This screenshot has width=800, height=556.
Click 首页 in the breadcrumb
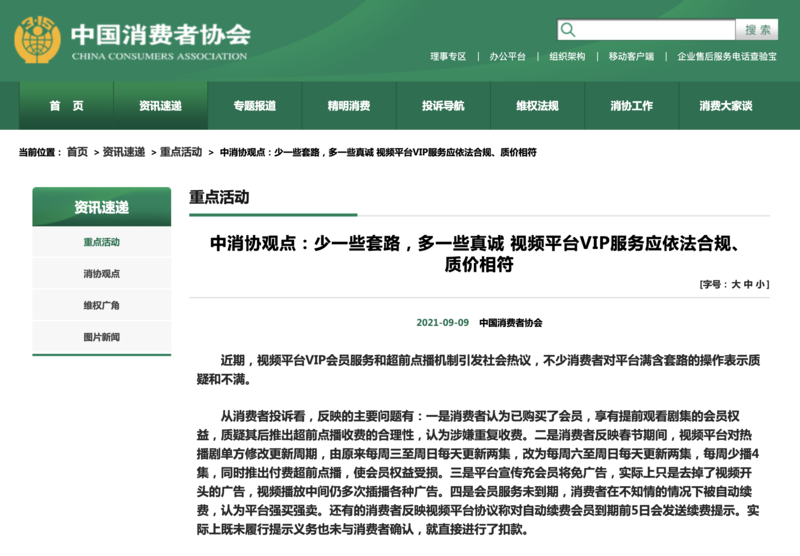pos(78,152)
